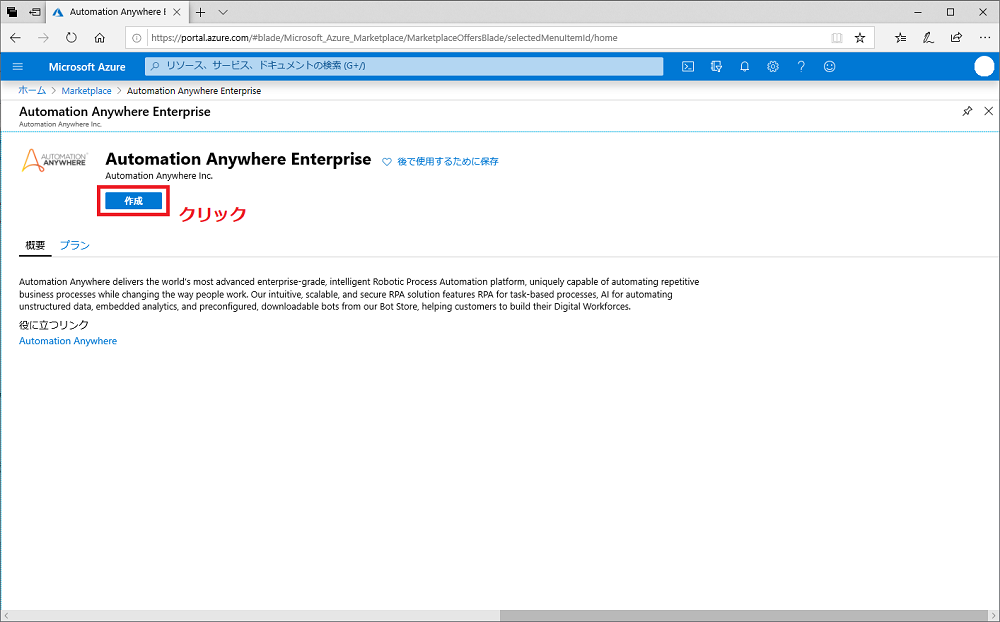Click Automation Anywhere Inc. publisher text under title
Viewport: 1000px width, 622px height.
159,176
